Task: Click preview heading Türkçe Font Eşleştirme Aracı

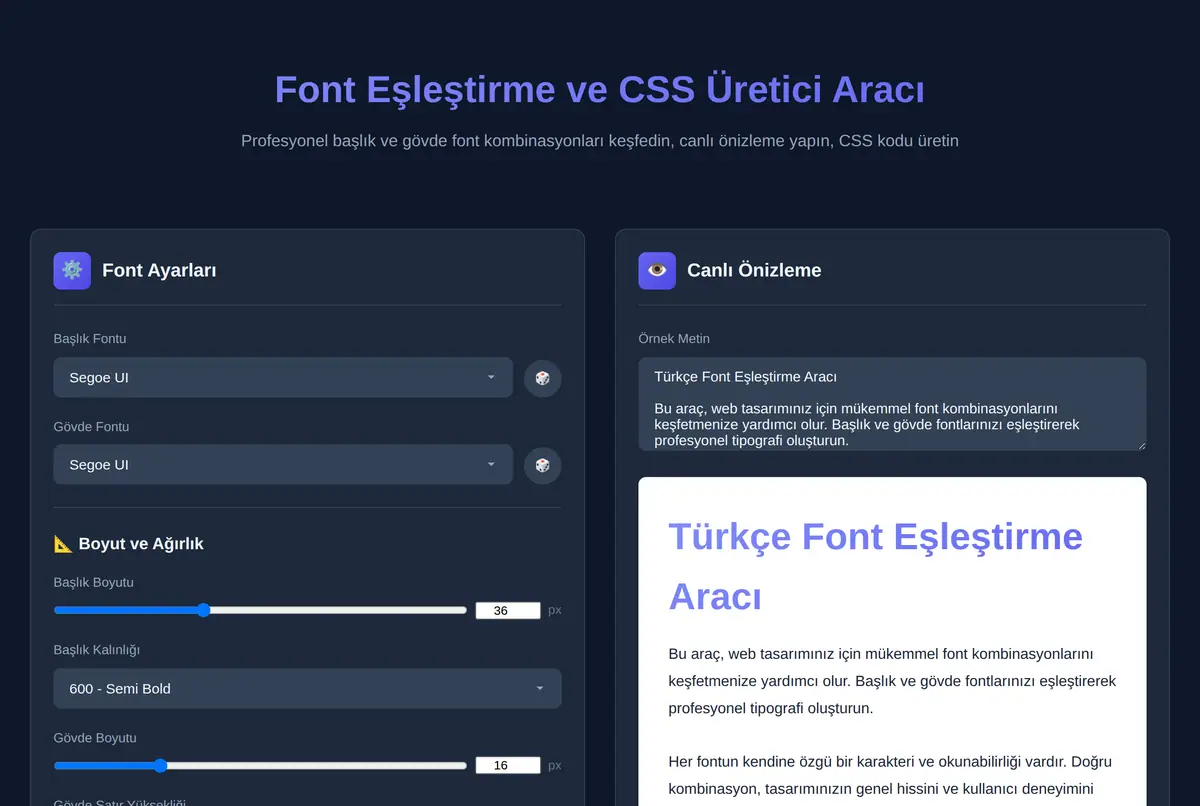Action: (875, 567)
